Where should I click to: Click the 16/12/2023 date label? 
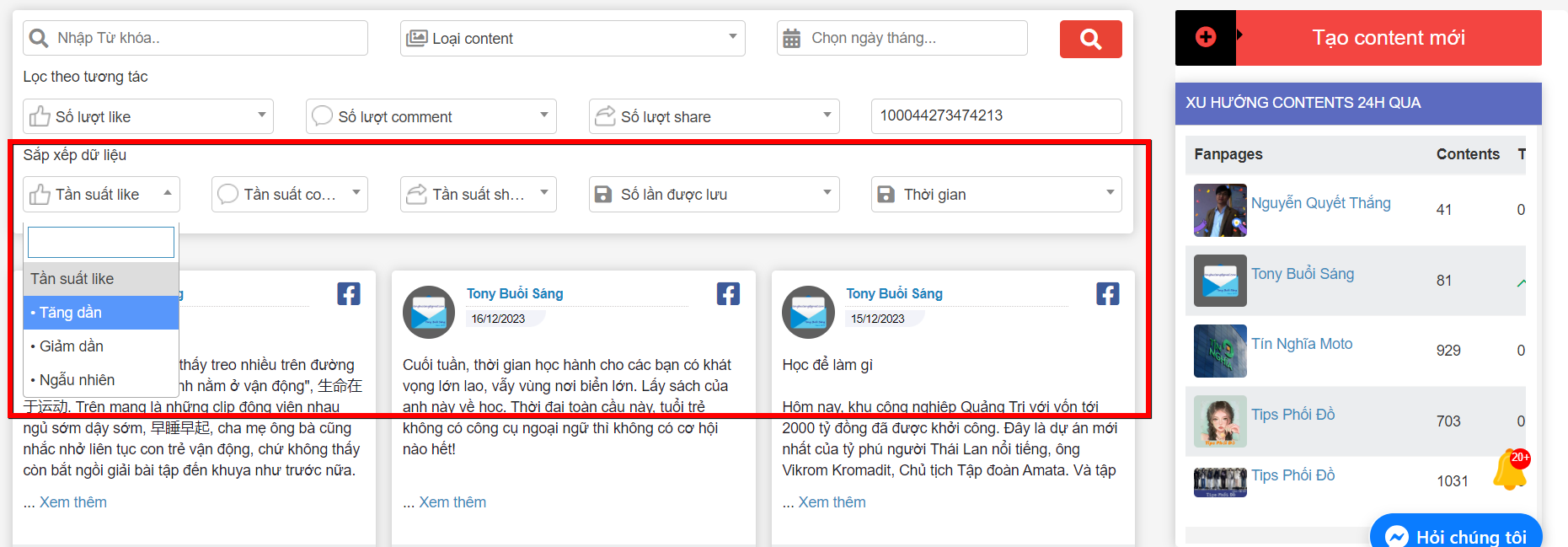click(x=498, y=319)
